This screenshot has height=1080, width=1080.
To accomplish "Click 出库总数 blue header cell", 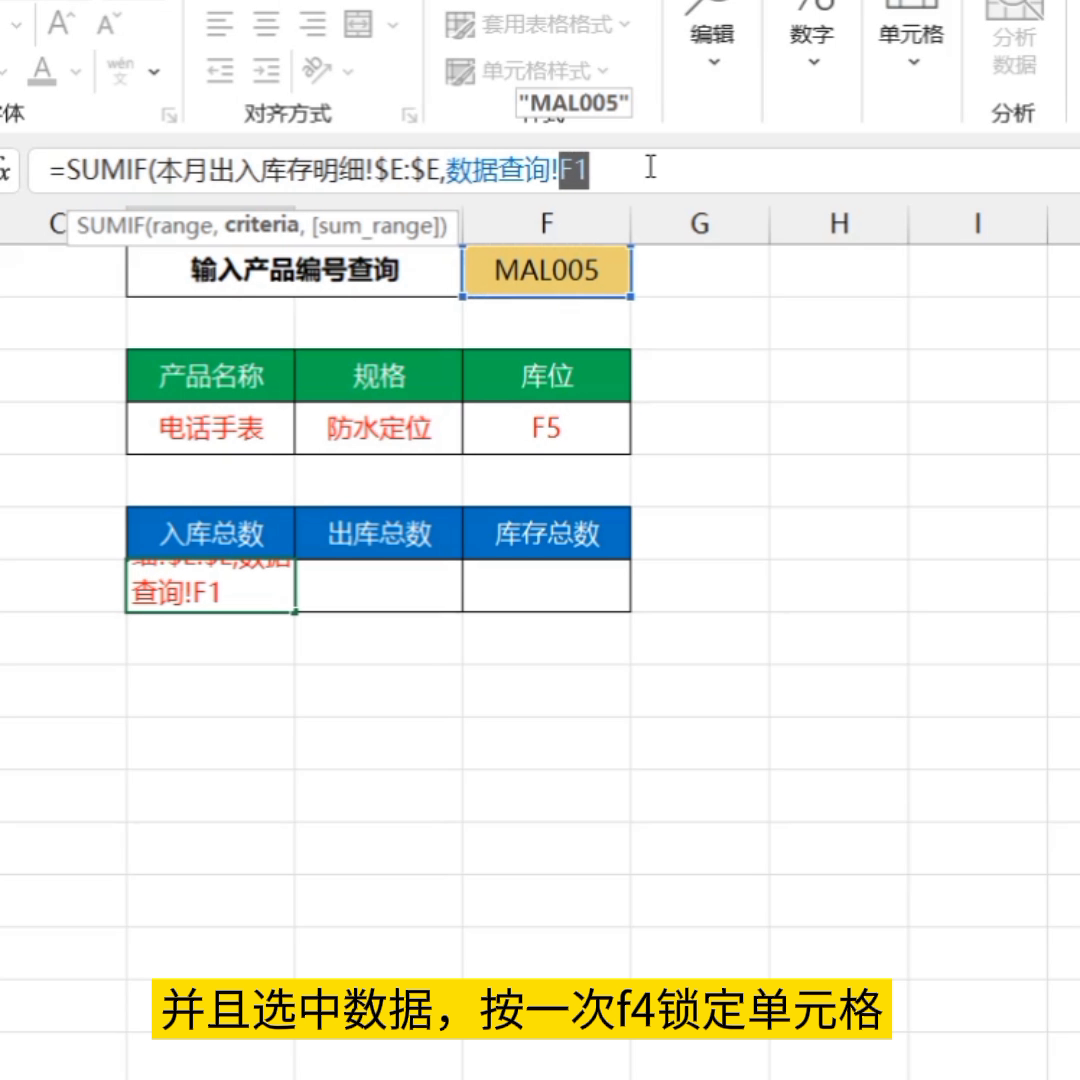I will pos(379,533).
